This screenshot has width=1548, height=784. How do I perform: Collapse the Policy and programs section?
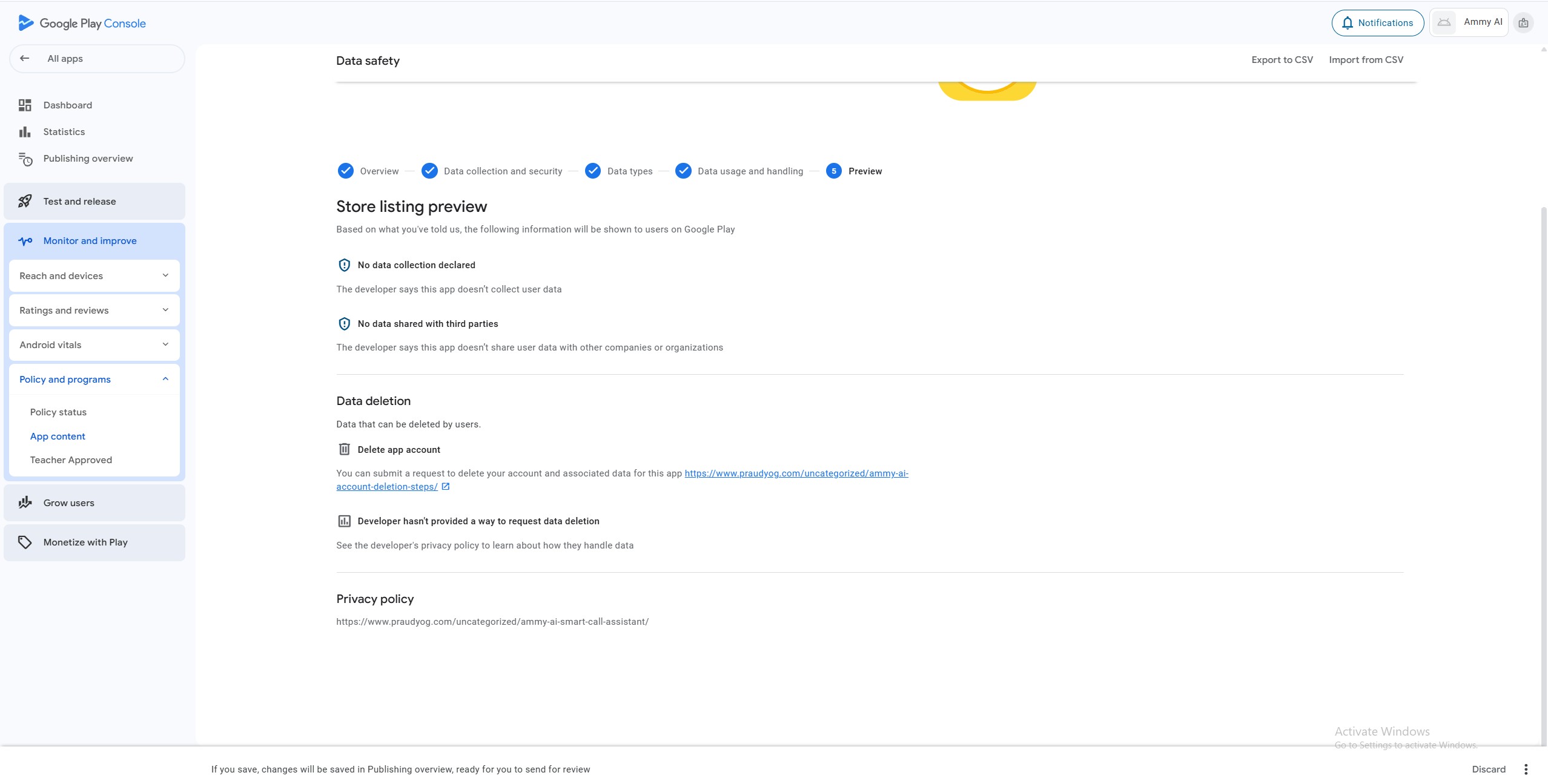click(x=94, y=380)
